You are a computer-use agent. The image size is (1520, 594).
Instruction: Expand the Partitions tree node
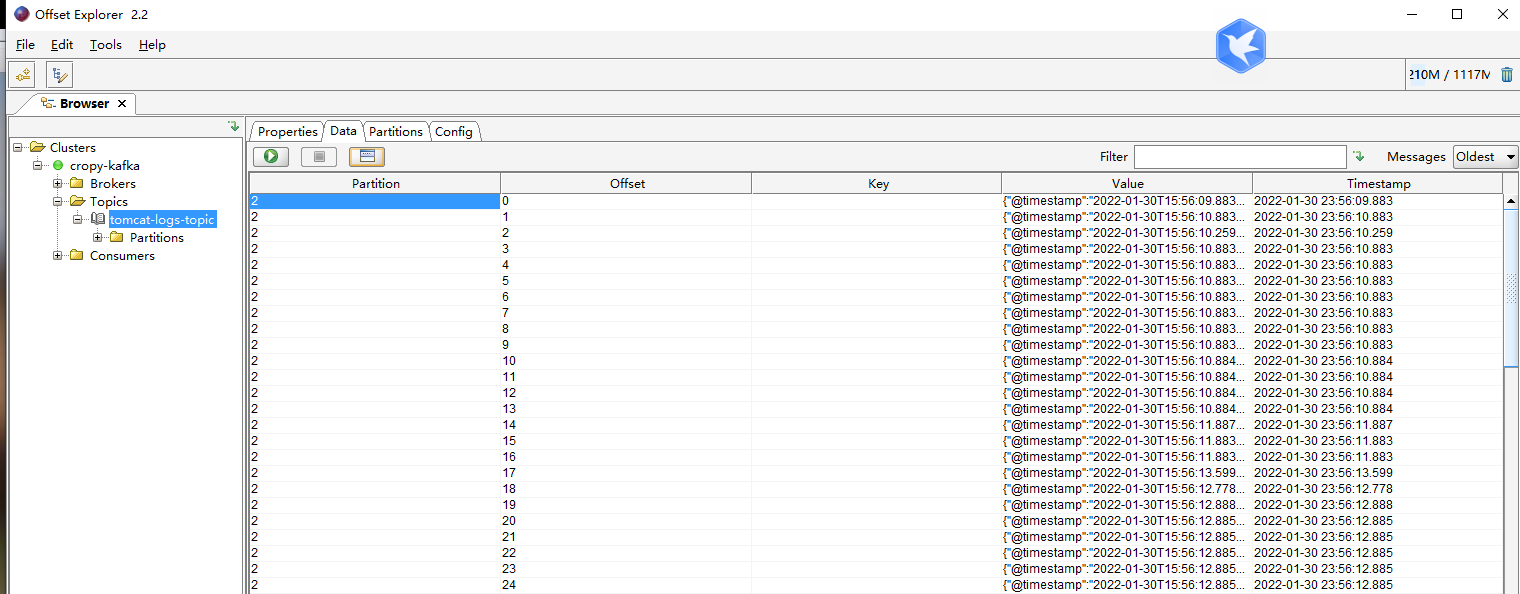(98, 238)
